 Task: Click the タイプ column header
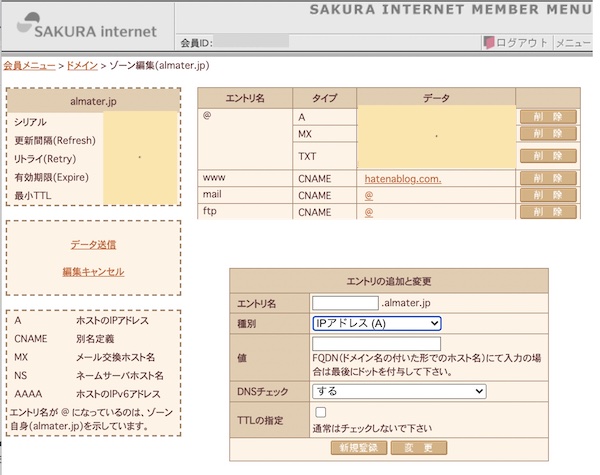[x=324, y=98]
